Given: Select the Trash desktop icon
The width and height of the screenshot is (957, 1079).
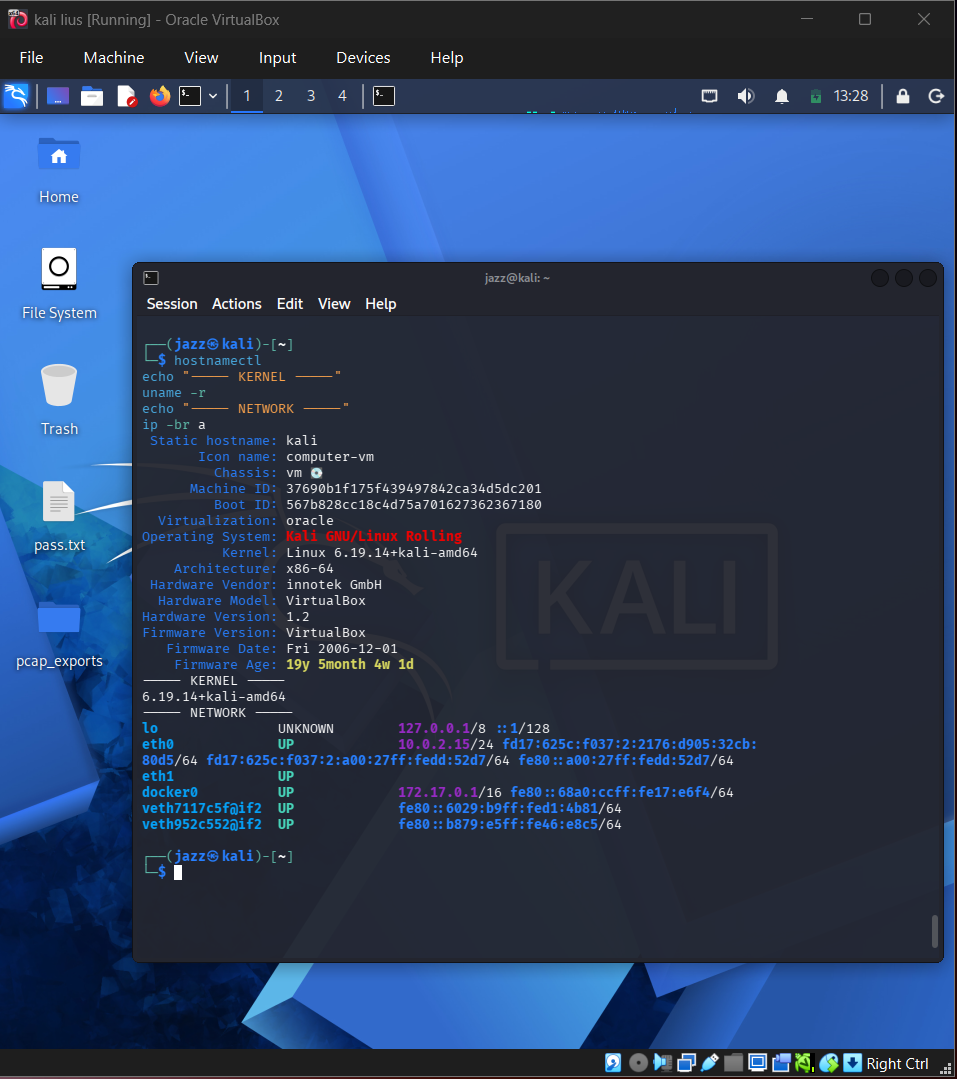Looking at the screenshot, I should 59,400.
